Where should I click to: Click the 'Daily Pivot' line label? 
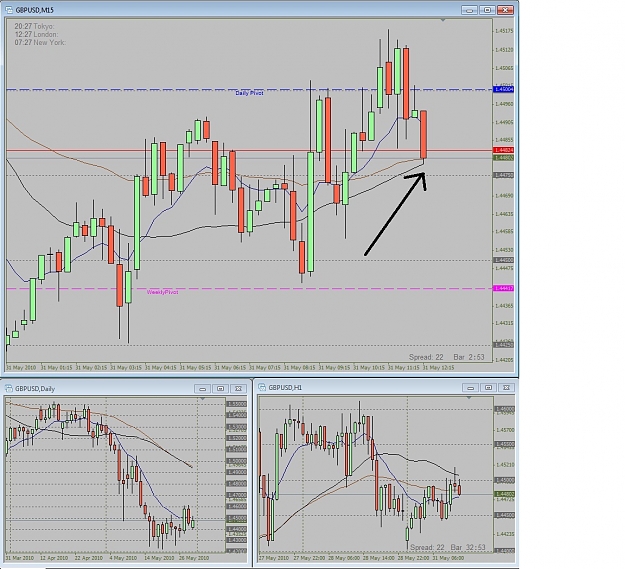coord(249,93)
